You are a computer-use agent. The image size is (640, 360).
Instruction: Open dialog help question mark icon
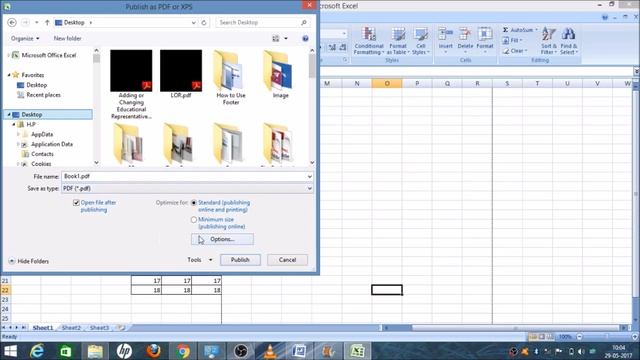305,38
